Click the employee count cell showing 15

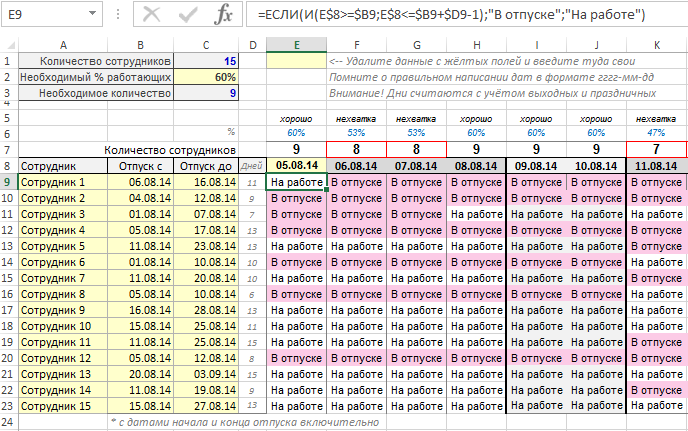click(x=205, y=61)
